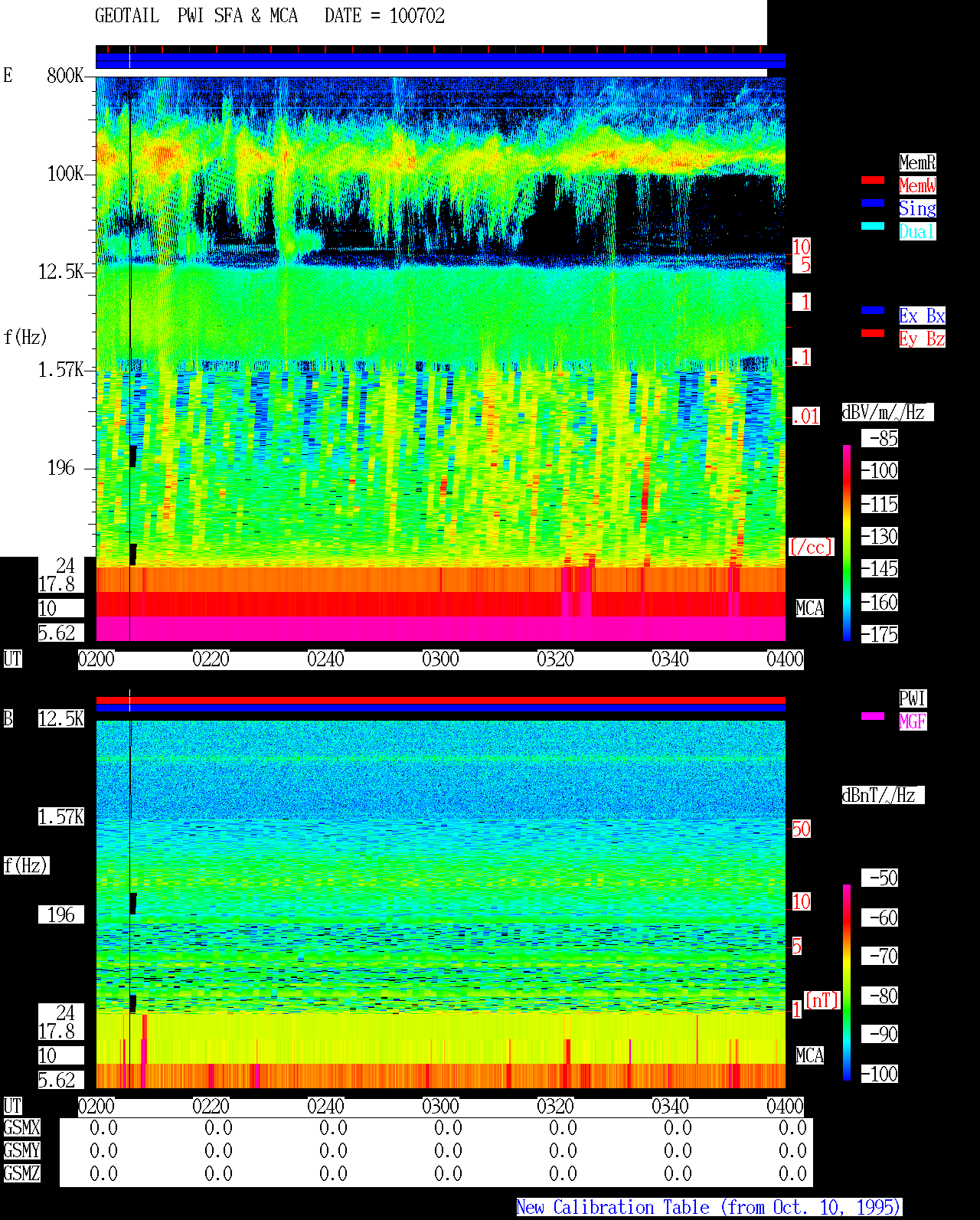Image resolution: width=980 pixels, height=1220 pixels.
Task: Select the "PWI" legend label above MGF
Action: click(913, 698)
